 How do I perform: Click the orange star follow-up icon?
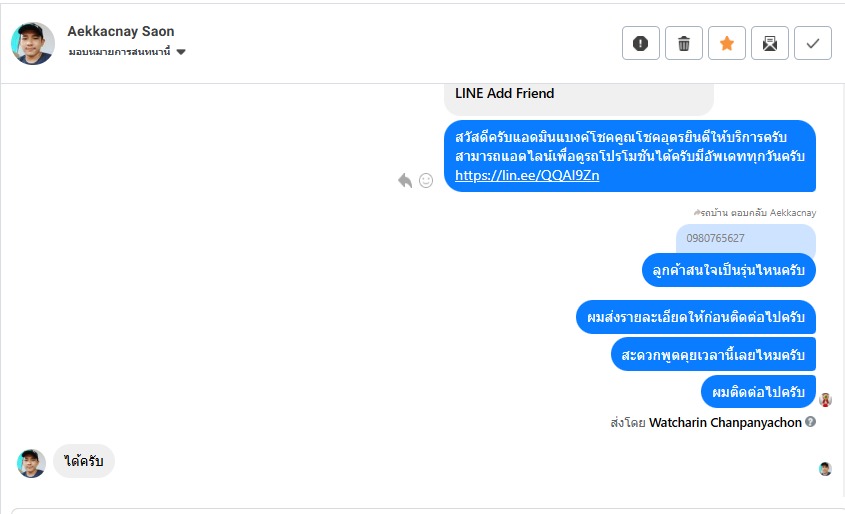pos(727,43)
